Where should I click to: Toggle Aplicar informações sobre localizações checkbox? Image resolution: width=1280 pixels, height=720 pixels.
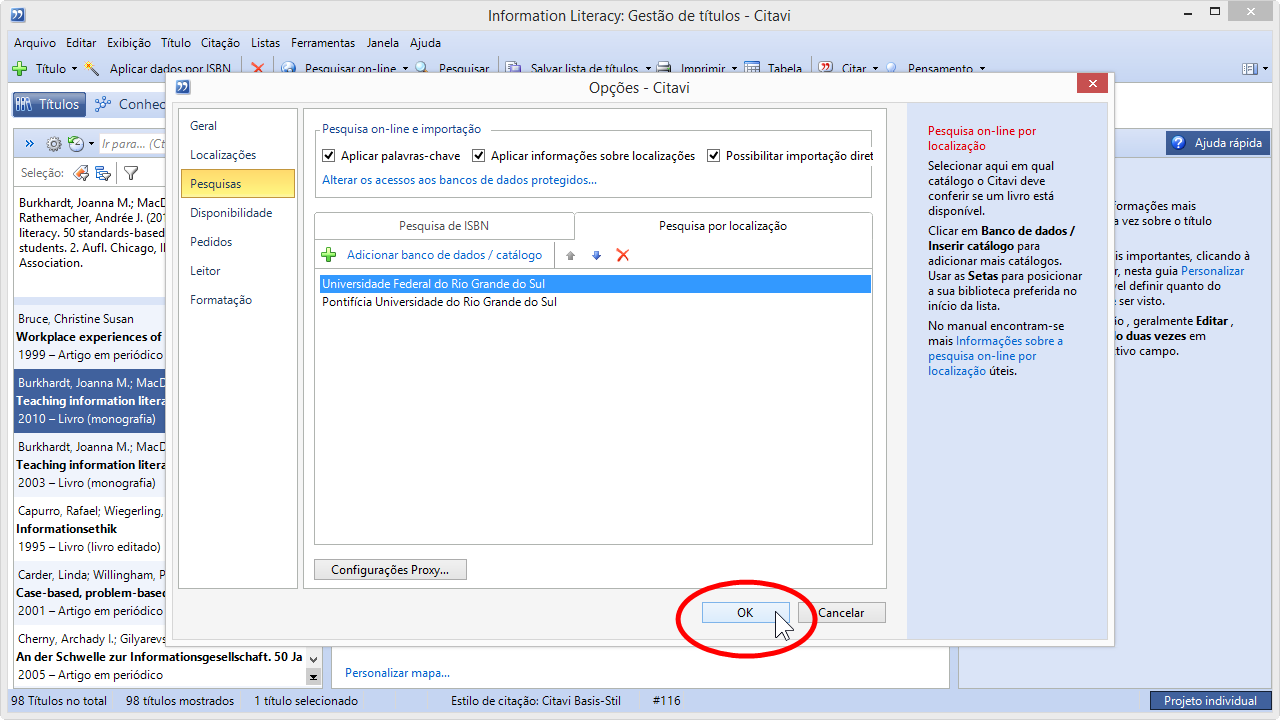pyautogui.click(x=479, y=156)
